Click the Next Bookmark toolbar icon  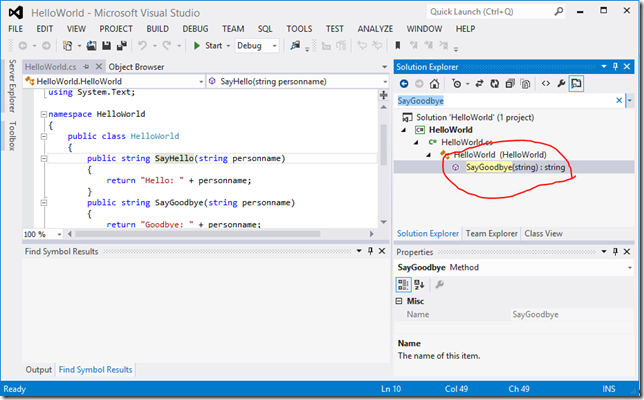(428, 46)
